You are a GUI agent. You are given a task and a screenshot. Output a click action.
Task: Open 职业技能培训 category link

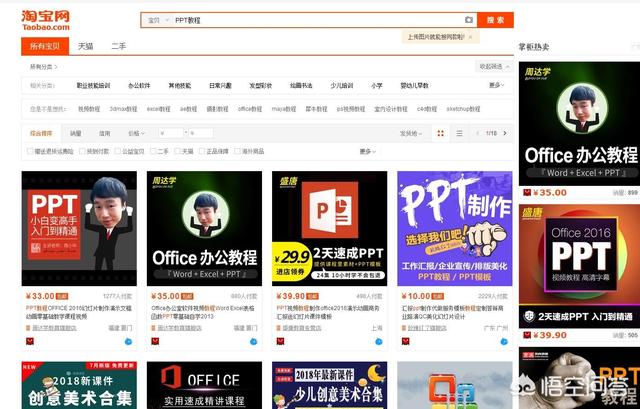tap(93, 86)
